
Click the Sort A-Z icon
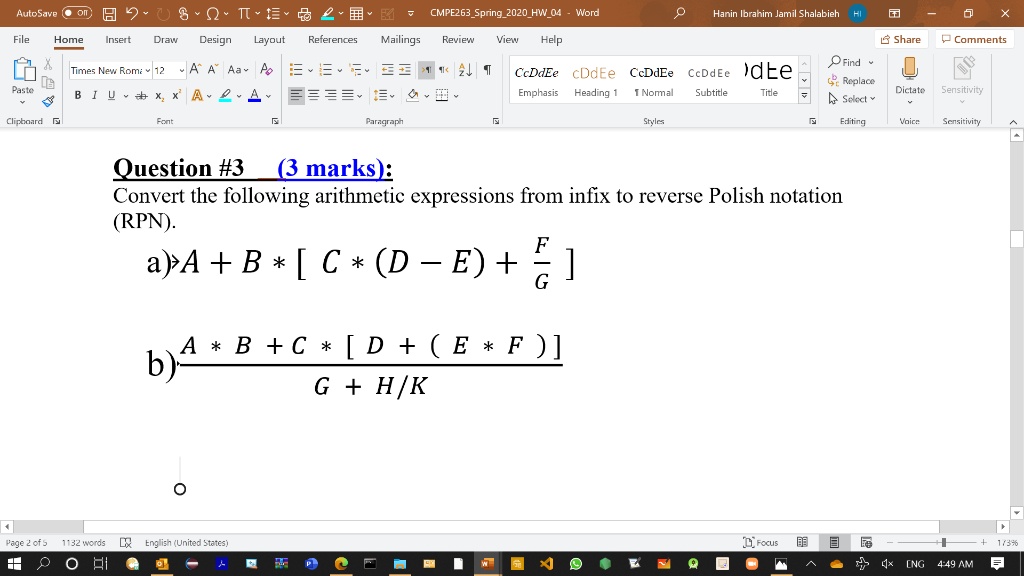(465, 70)
